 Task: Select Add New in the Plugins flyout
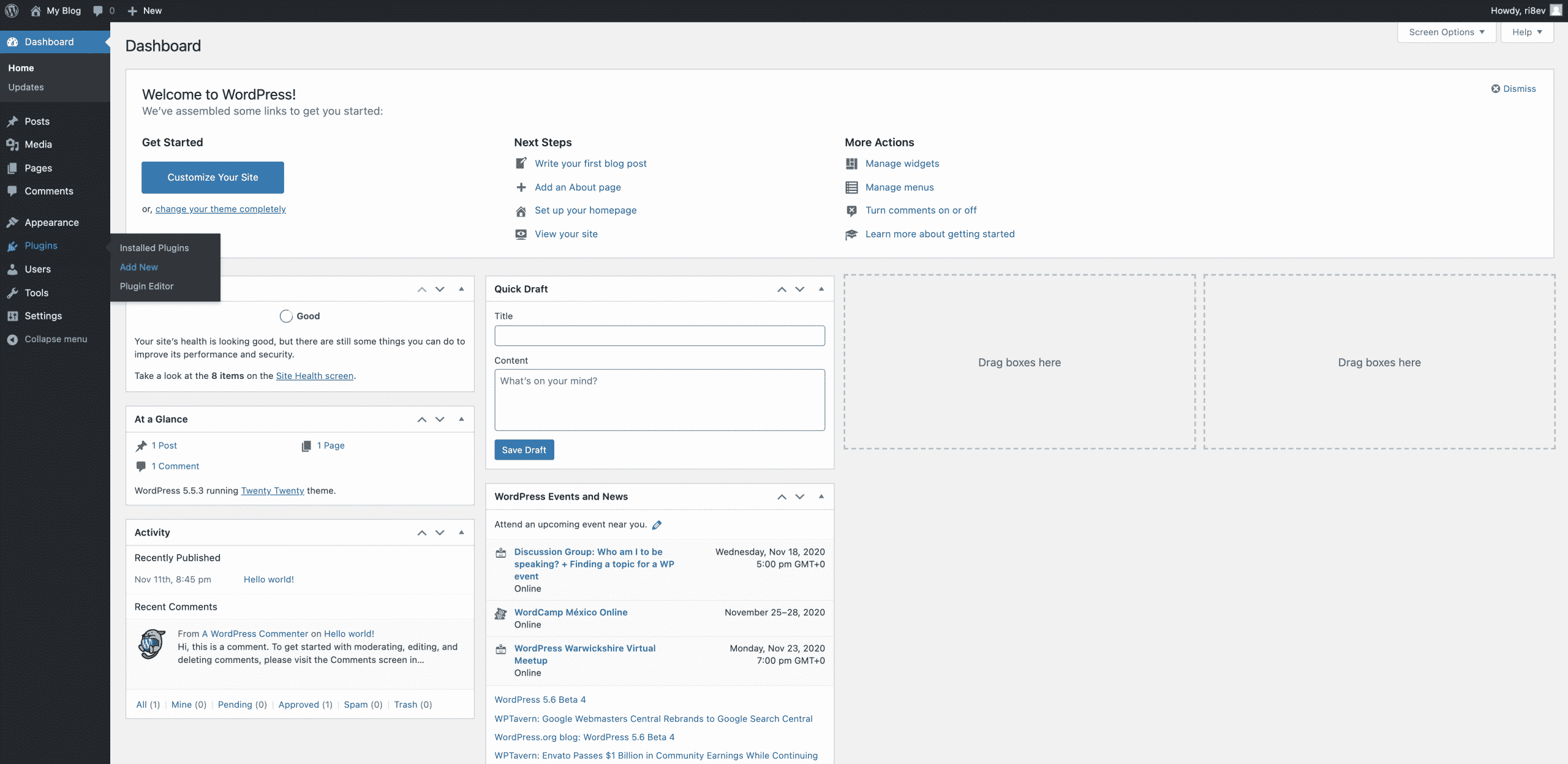click(139, 267)
